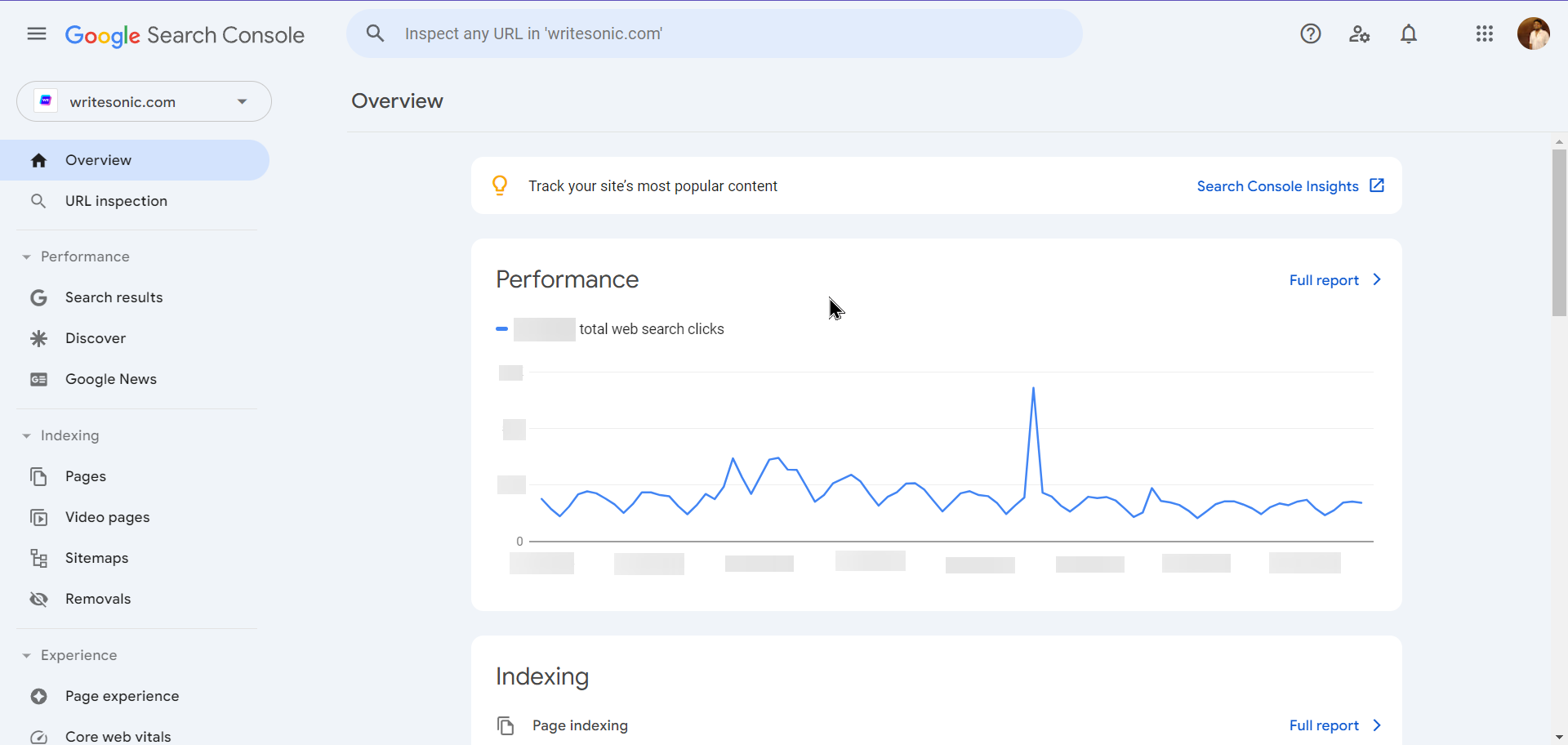This screenshot has height=745, width=1568.
Task: Open the Google apps grid
Action: click(1485, 33)
